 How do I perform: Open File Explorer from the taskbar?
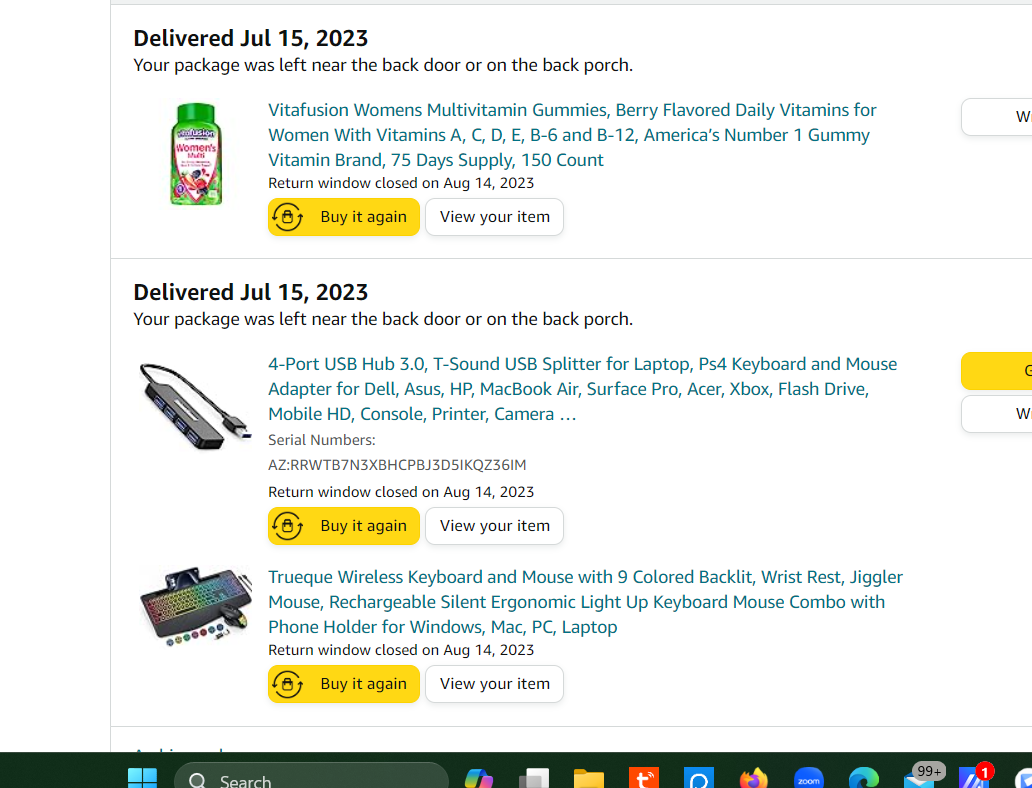[589, 777]
